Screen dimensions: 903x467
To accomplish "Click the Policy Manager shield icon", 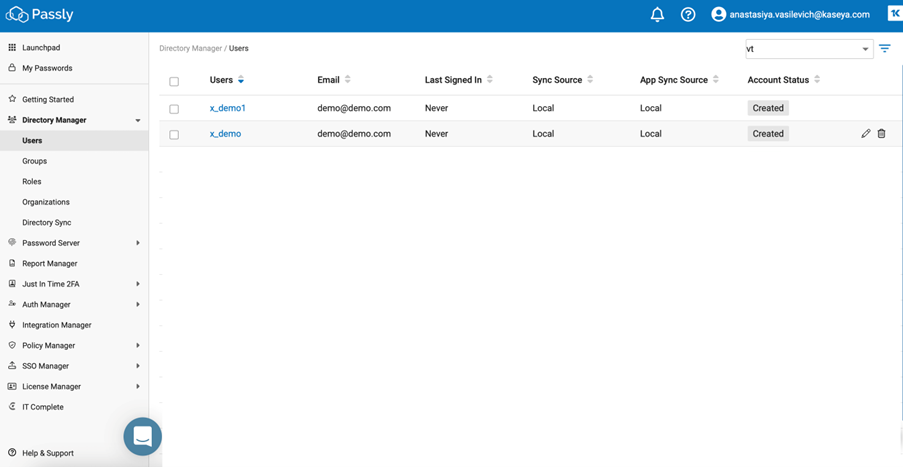I will pos(12,345).
